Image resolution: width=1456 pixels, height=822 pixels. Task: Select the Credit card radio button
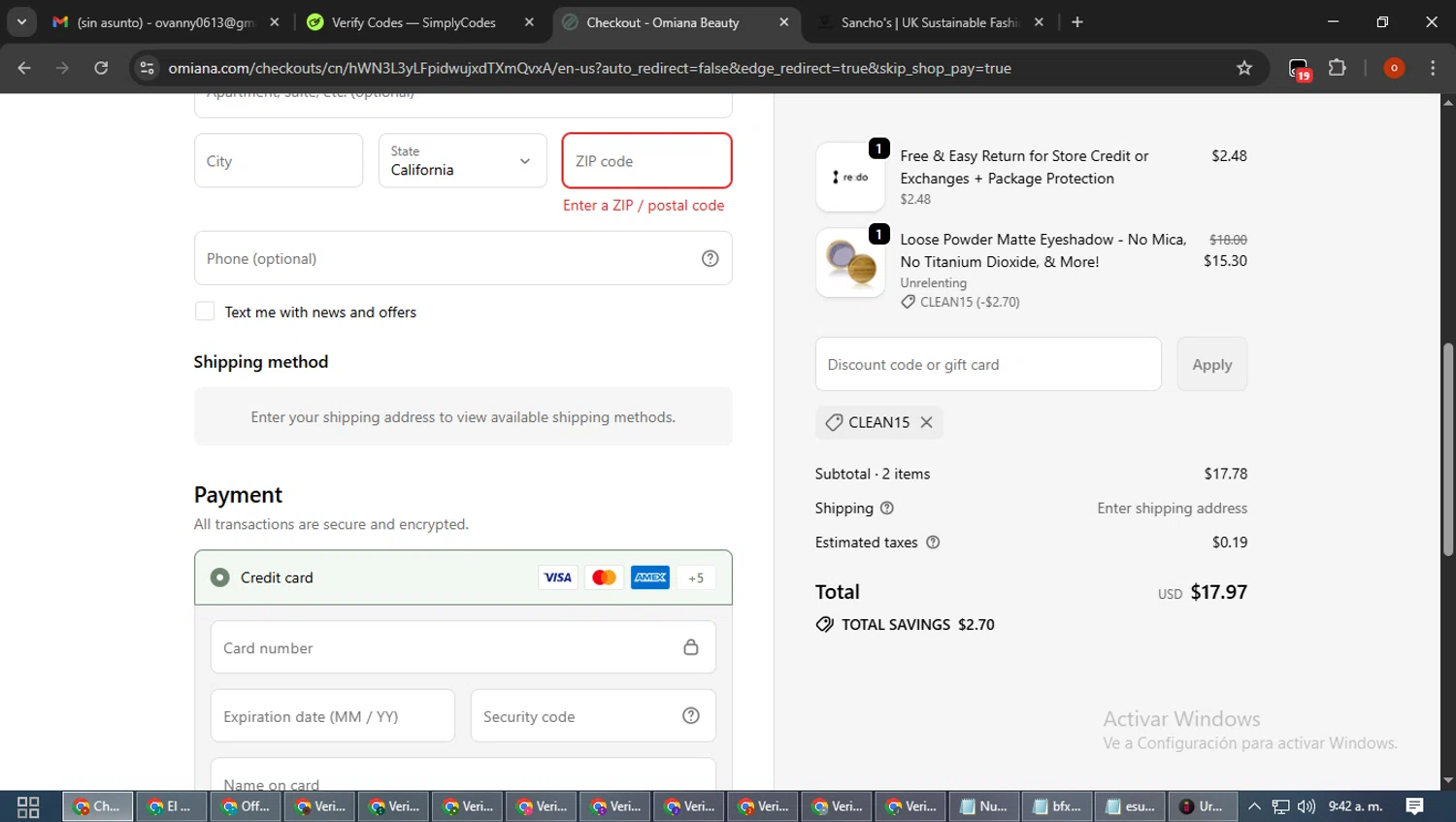coord(220,577)
